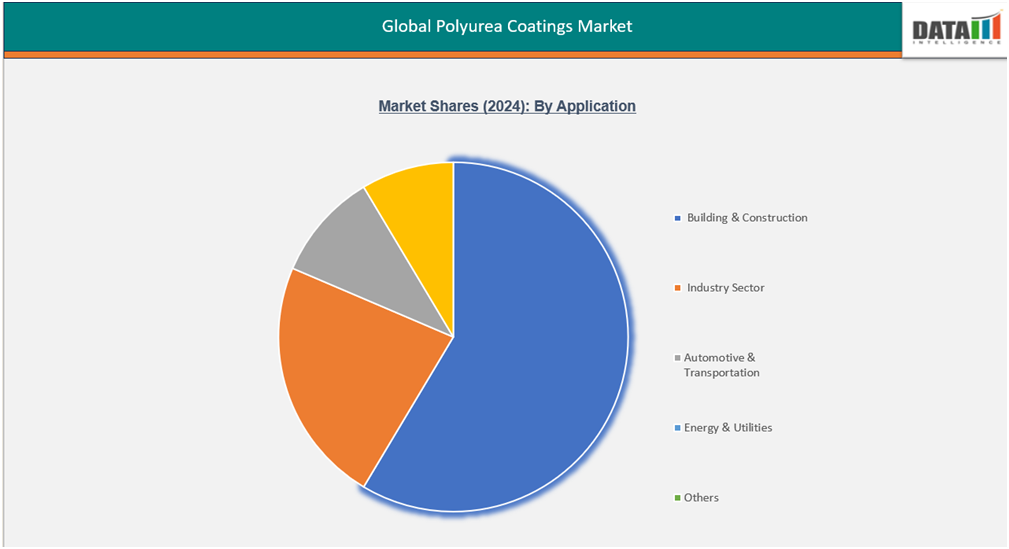Click the Market Shares (2024): By Application heading
The height and width of the screenshot is (549, 1009).
pos(507,106)
